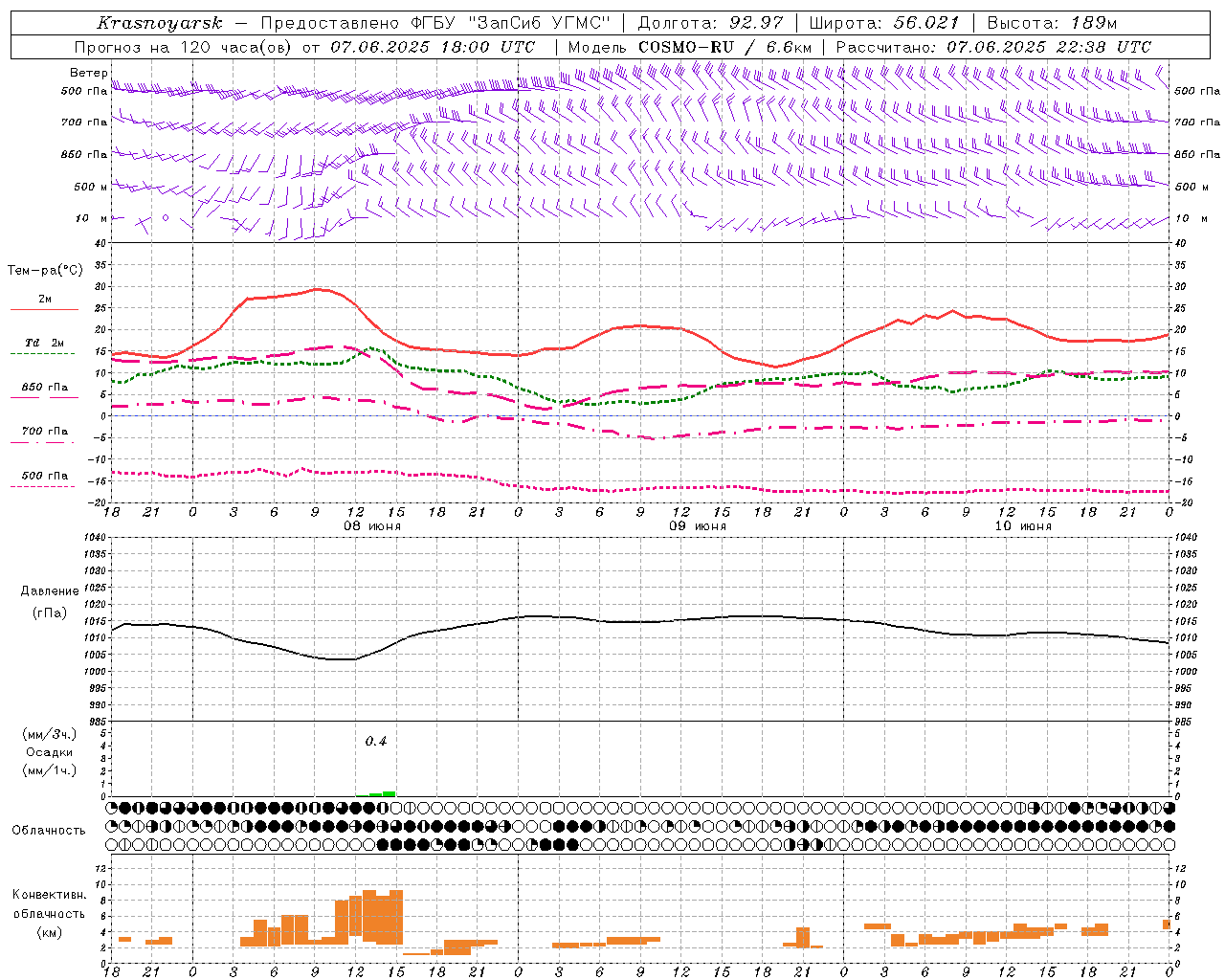
Task: Click the 2м temperature legend entry
Action: coord(45,300)
